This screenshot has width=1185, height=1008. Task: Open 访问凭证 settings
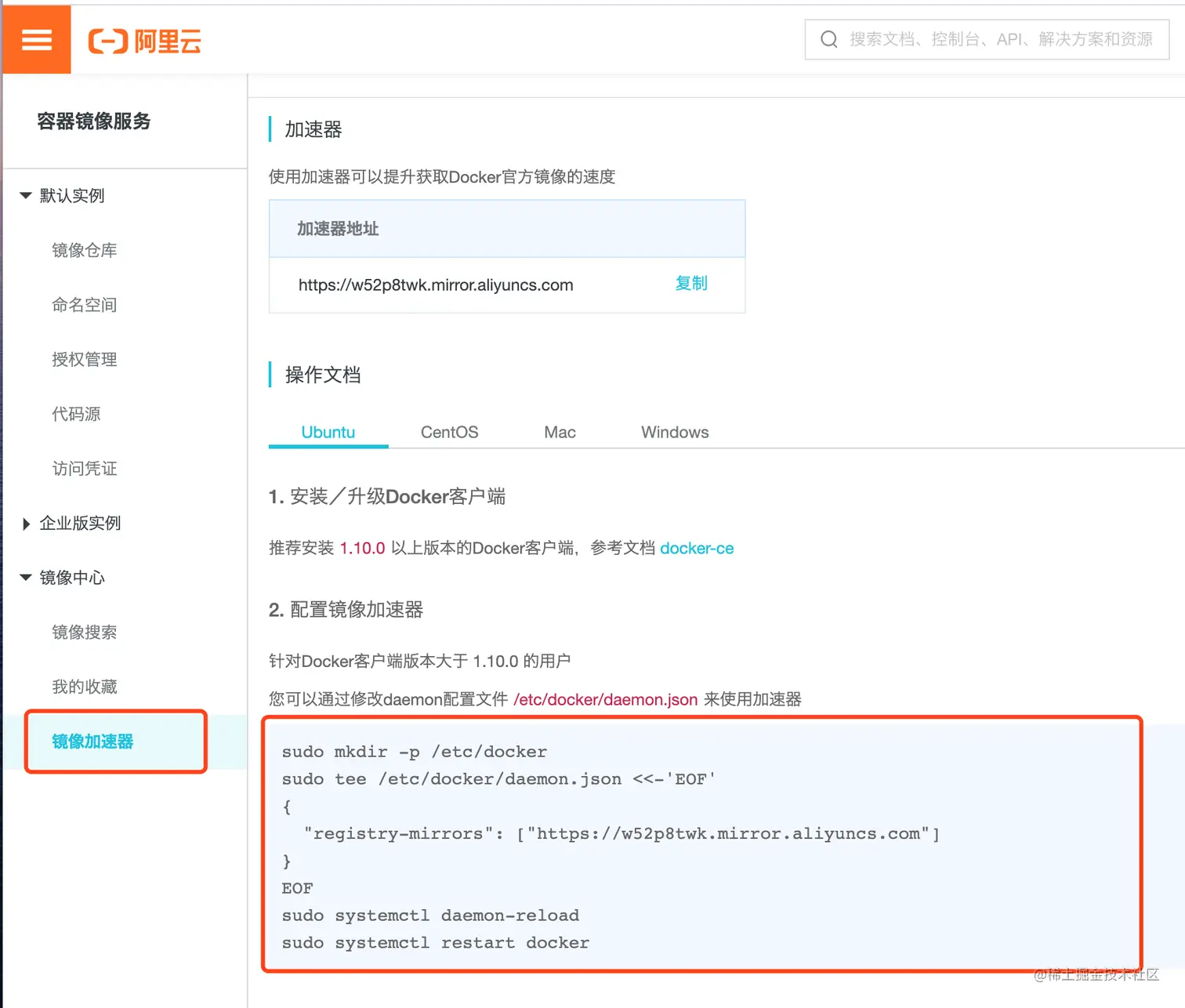pos(85,469)
